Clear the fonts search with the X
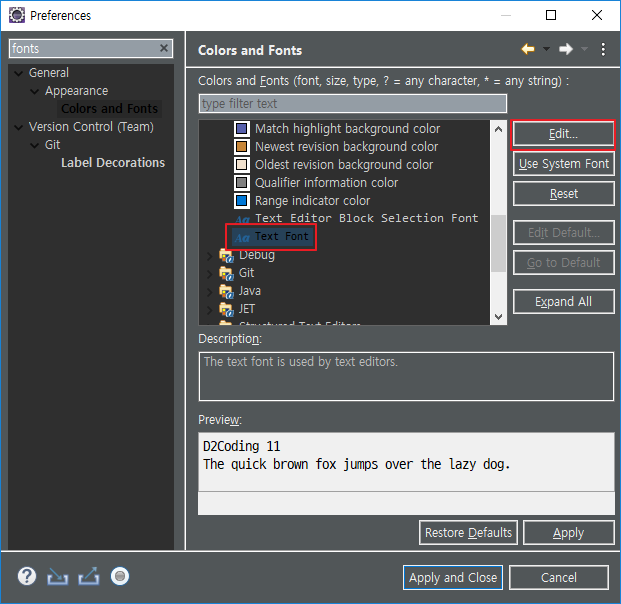The height and width of the screenshot is (604, 621). [164, 48]
